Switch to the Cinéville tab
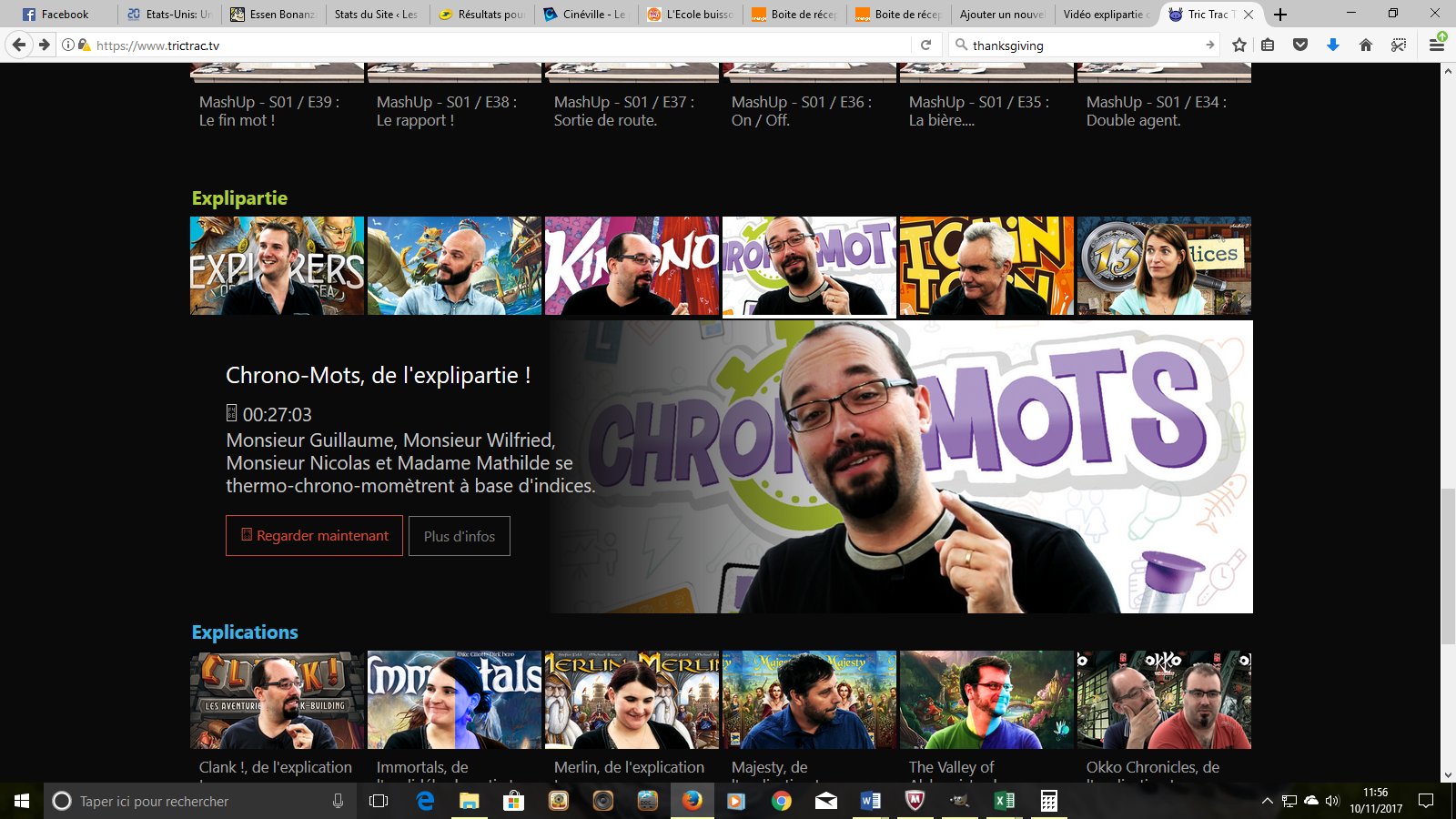The height and width of the screenshot is (819, 1456). click(x=585, y=14)
